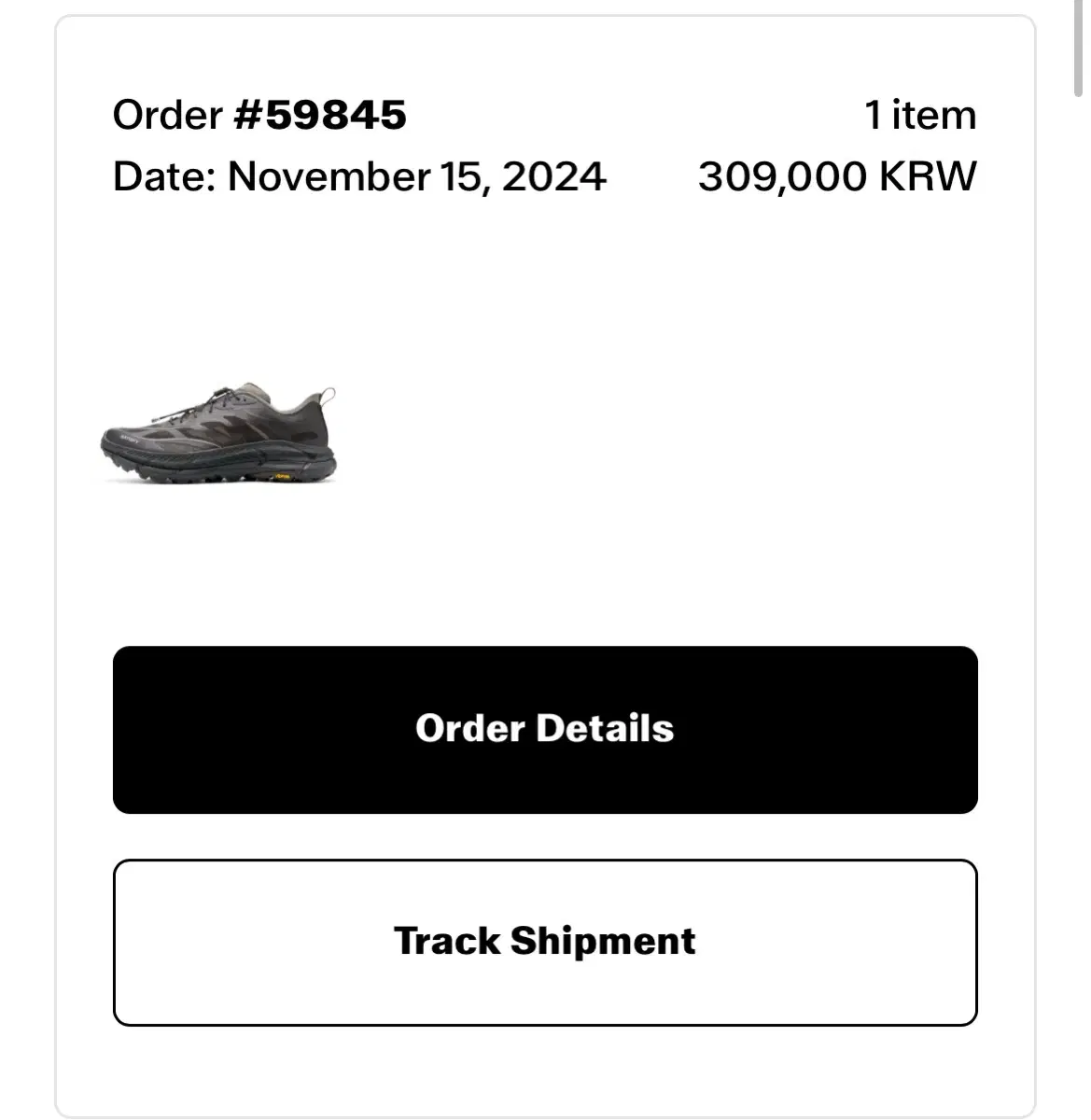Click the 1 item count text
This screenshot has width=1091, height=1120.
[920, 115]
